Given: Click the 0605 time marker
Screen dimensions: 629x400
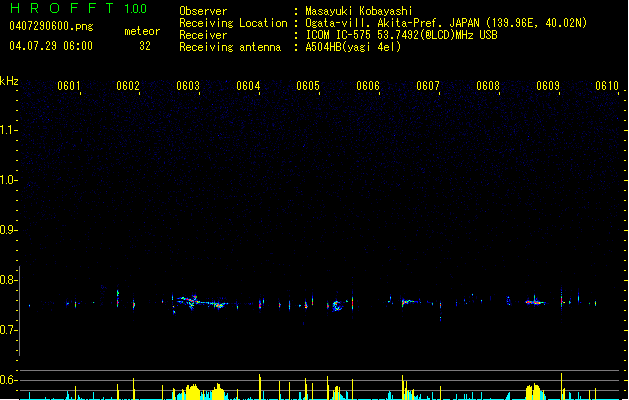Looking at the screenshot, I should coord(308,86).
